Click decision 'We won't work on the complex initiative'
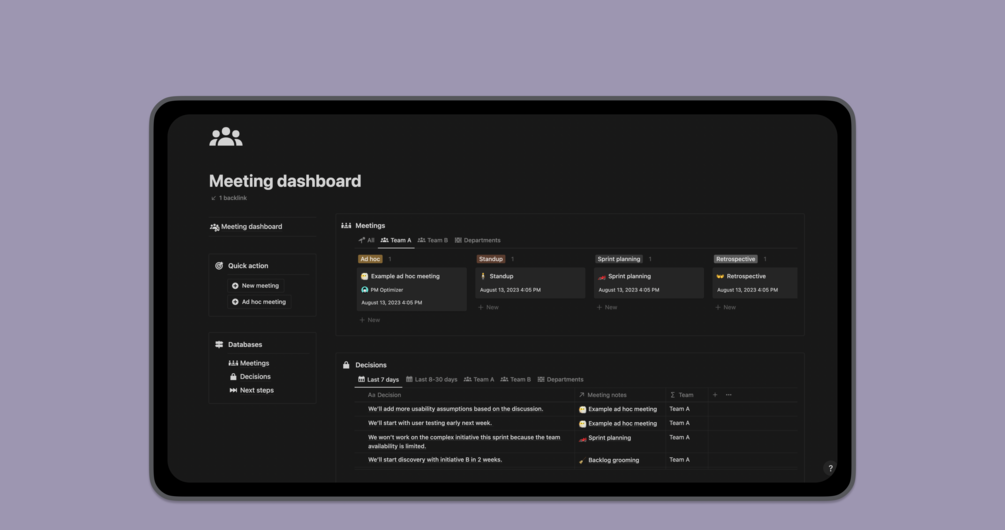Viewport: 1005px width, 530px height. (x=464, y=442)
